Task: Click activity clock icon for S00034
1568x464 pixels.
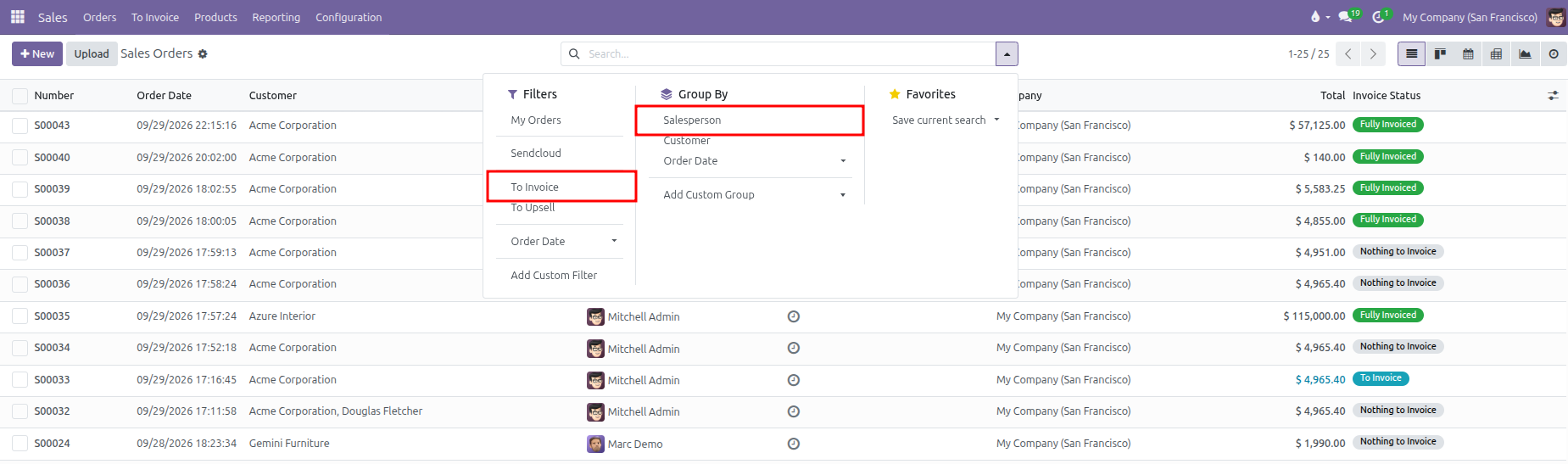Action: pos(794,348)
